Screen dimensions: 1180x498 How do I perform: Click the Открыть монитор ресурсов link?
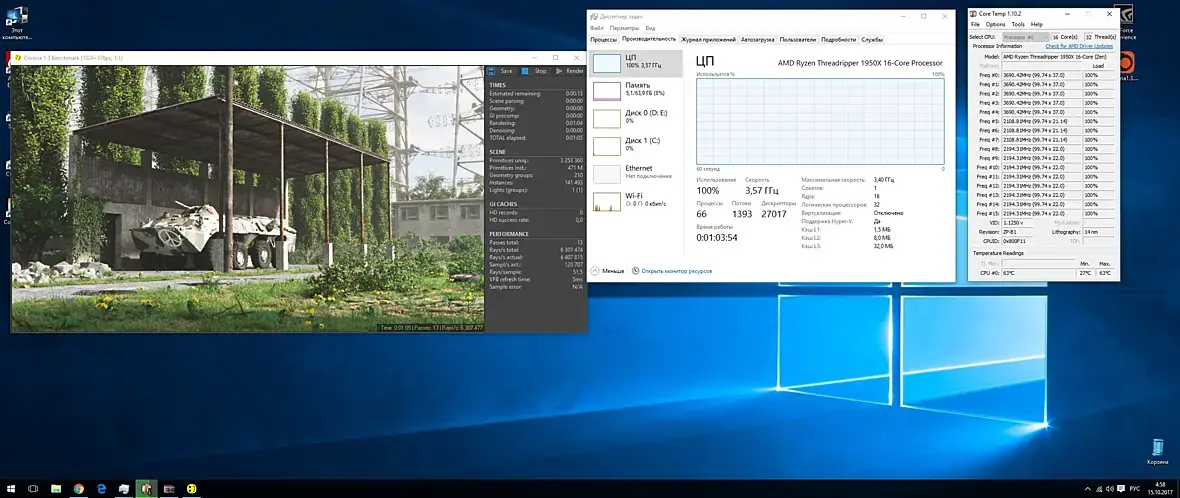coord(677,271)
